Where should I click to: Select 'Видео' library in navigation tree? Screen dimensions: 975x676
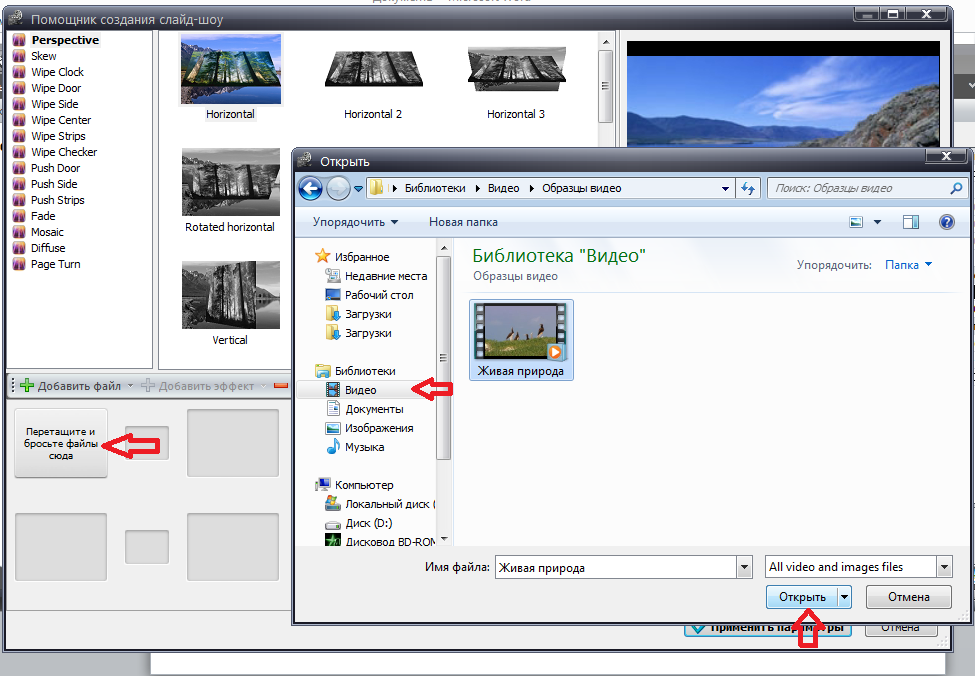[x=360, y=390]
